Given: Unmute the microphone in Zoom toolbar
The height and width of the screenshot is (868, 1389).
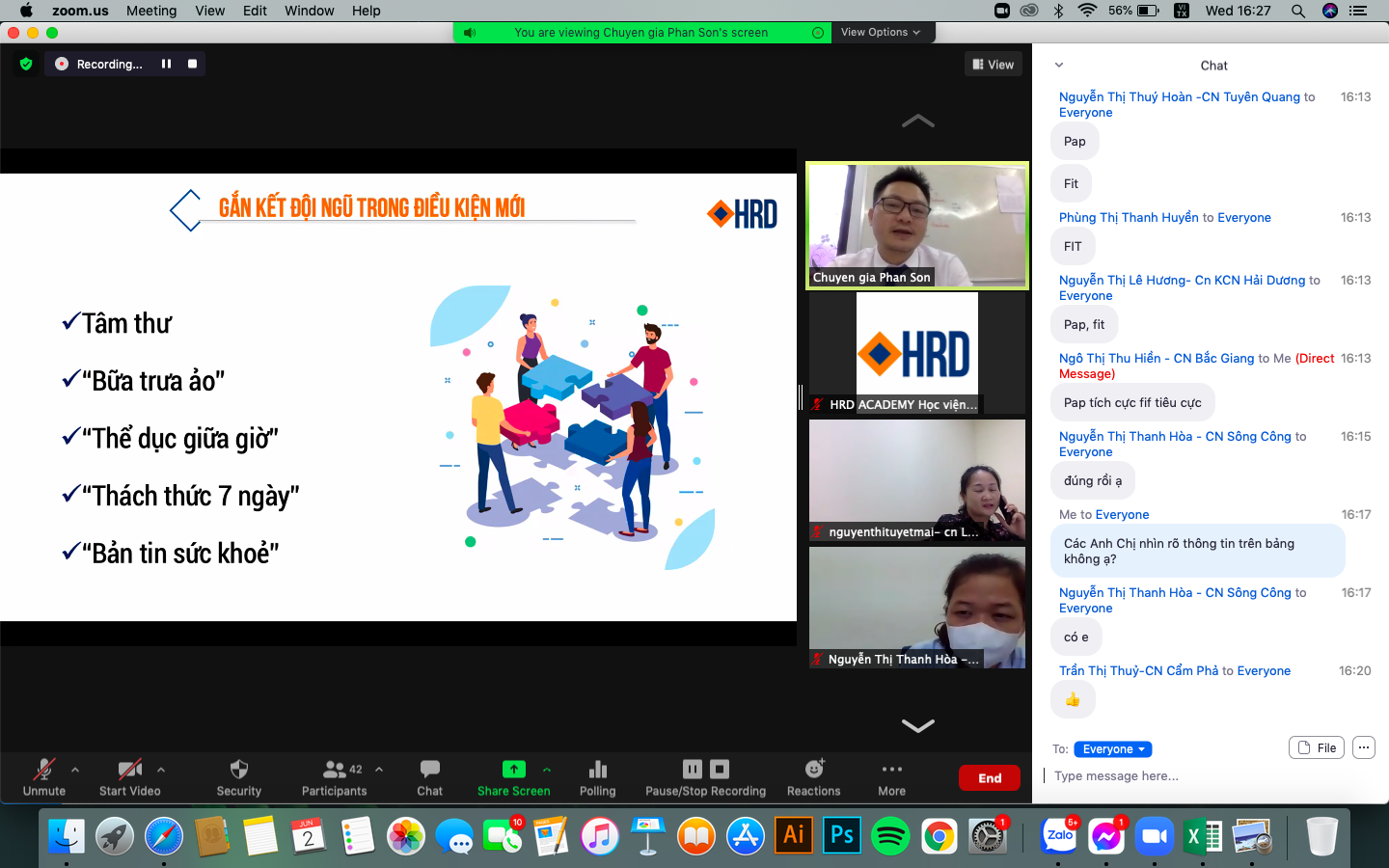Looking at the screenshot, I should click(x=44, y=777).
